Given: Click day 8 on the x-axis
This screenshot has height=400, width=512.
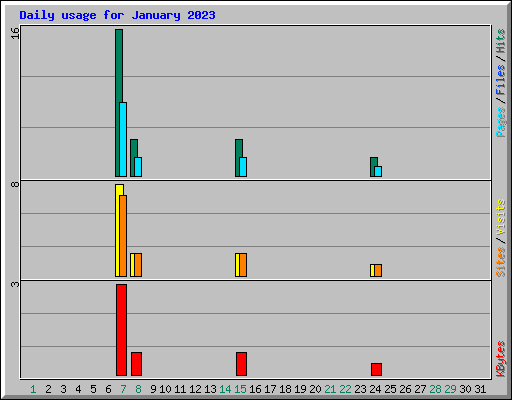Looking at the screenshot, I should click(x=138, y=389).
